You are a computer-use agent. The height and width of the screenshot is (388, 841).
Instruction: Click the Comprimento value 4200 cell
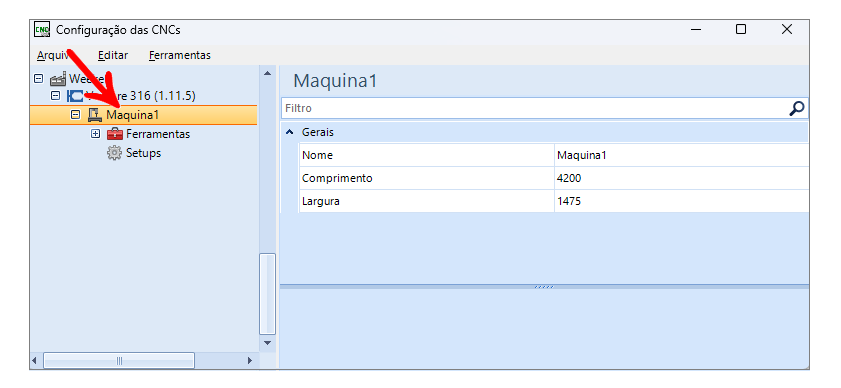(x=681, y=178)
